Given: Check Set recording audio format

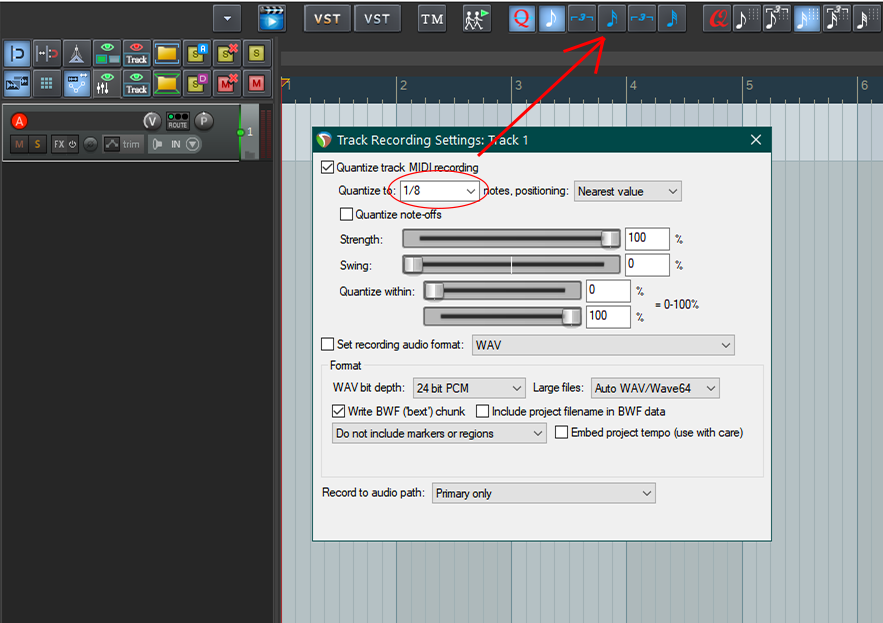Looking at the screenshot, I should [327, 344].
